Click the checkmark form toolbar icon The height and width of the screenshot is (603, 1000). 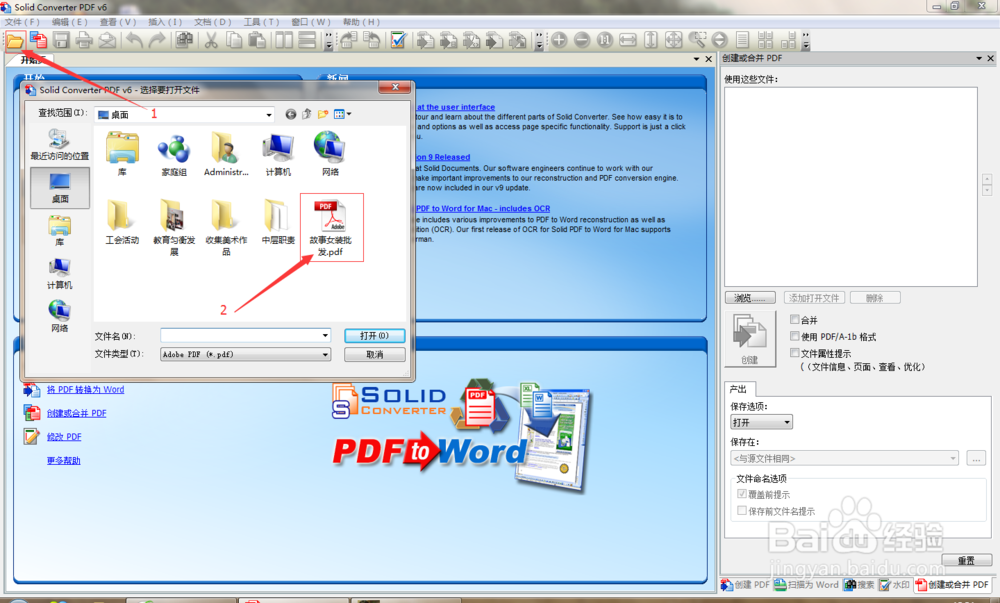pos(399,41)
